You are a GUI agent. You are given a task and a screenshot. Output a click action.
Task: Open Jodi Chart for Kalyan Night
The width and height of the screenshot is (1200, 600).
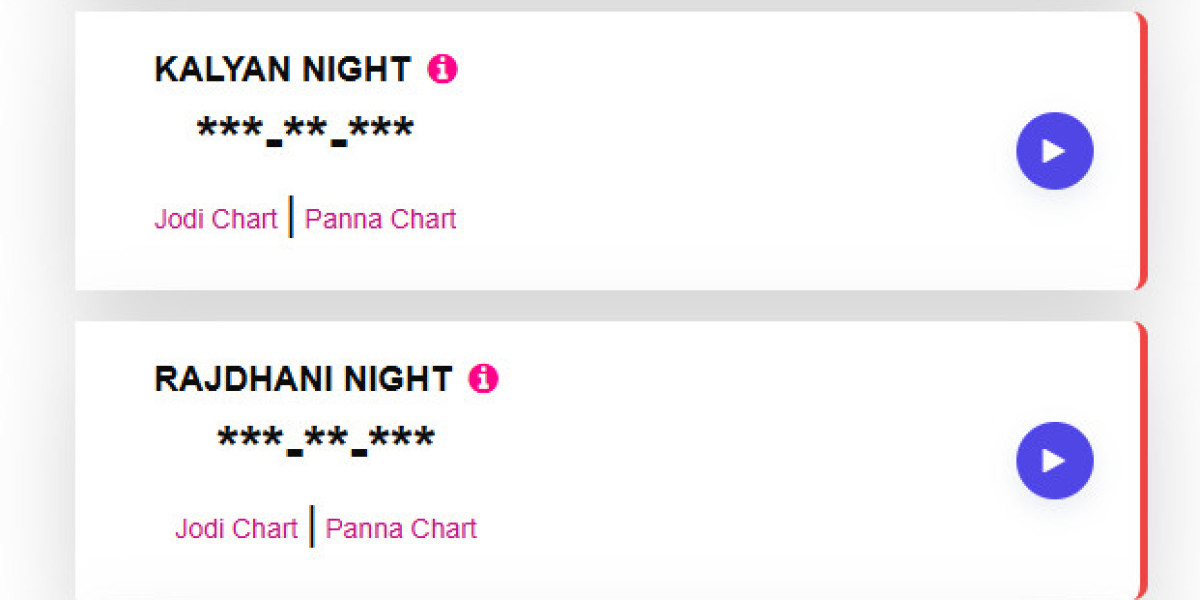click(215, 219)
